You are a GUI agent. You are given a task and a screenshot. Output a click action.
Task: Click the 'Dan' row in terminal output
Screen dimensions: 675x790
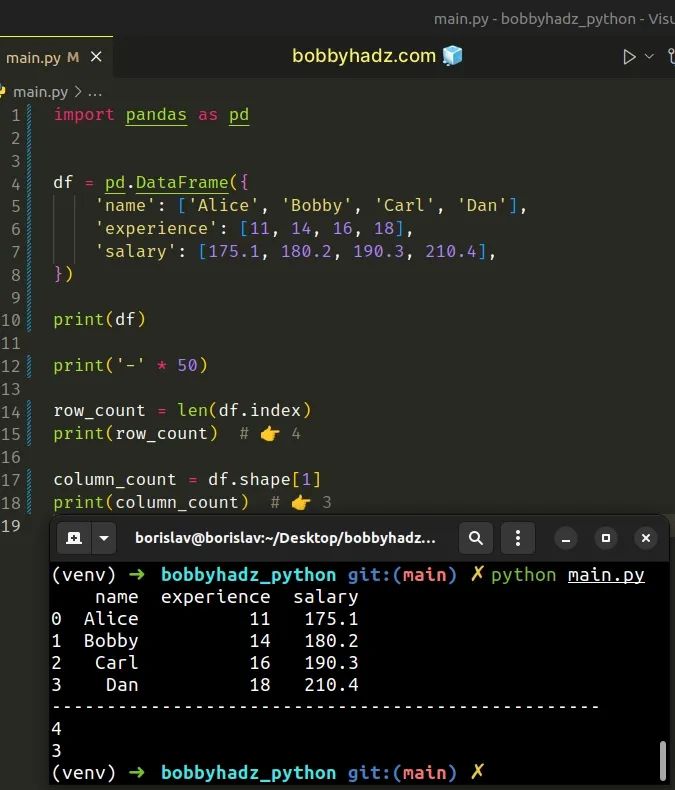coord(205,685)
